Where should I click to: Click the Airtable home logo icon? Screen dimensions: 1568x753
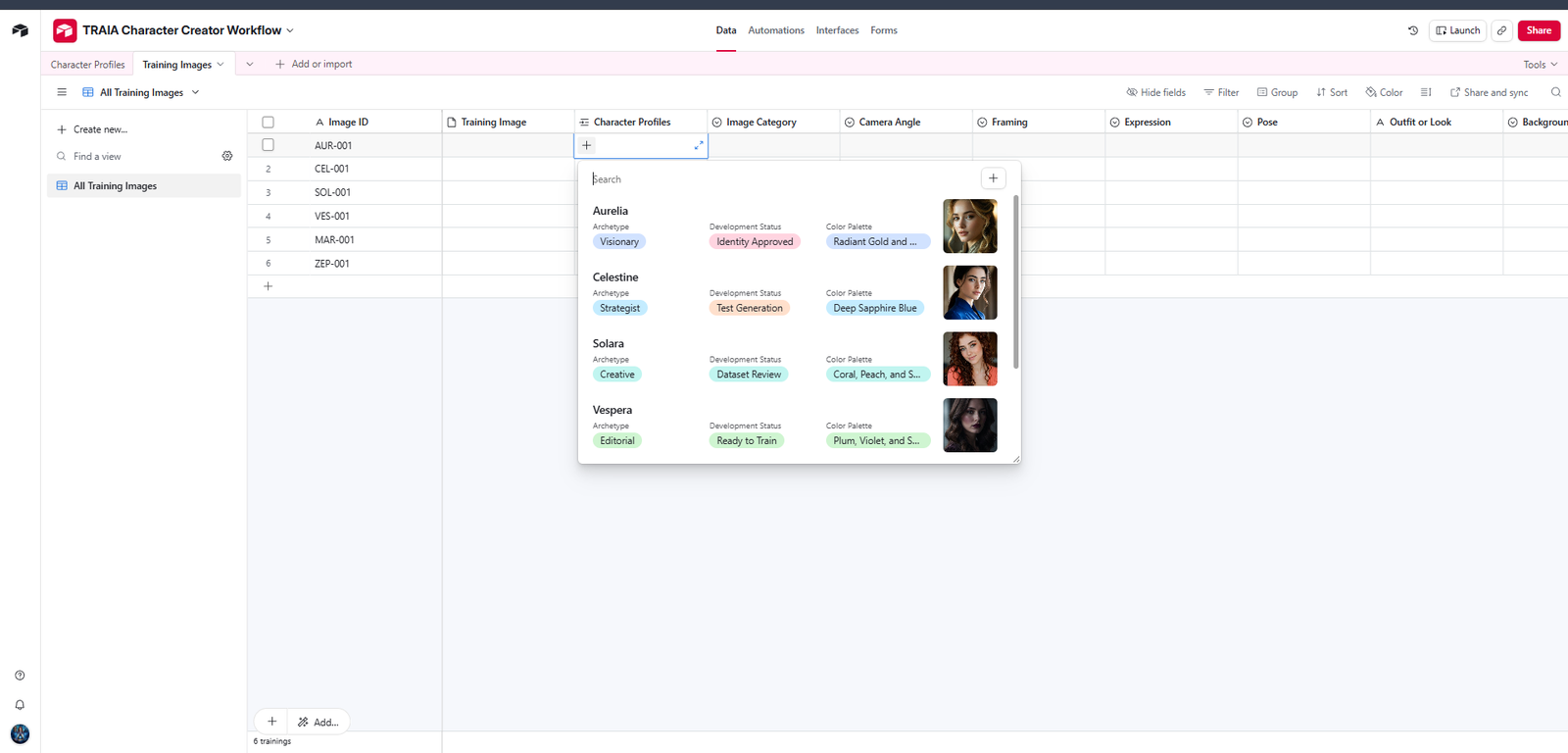[x=20, y=30]
